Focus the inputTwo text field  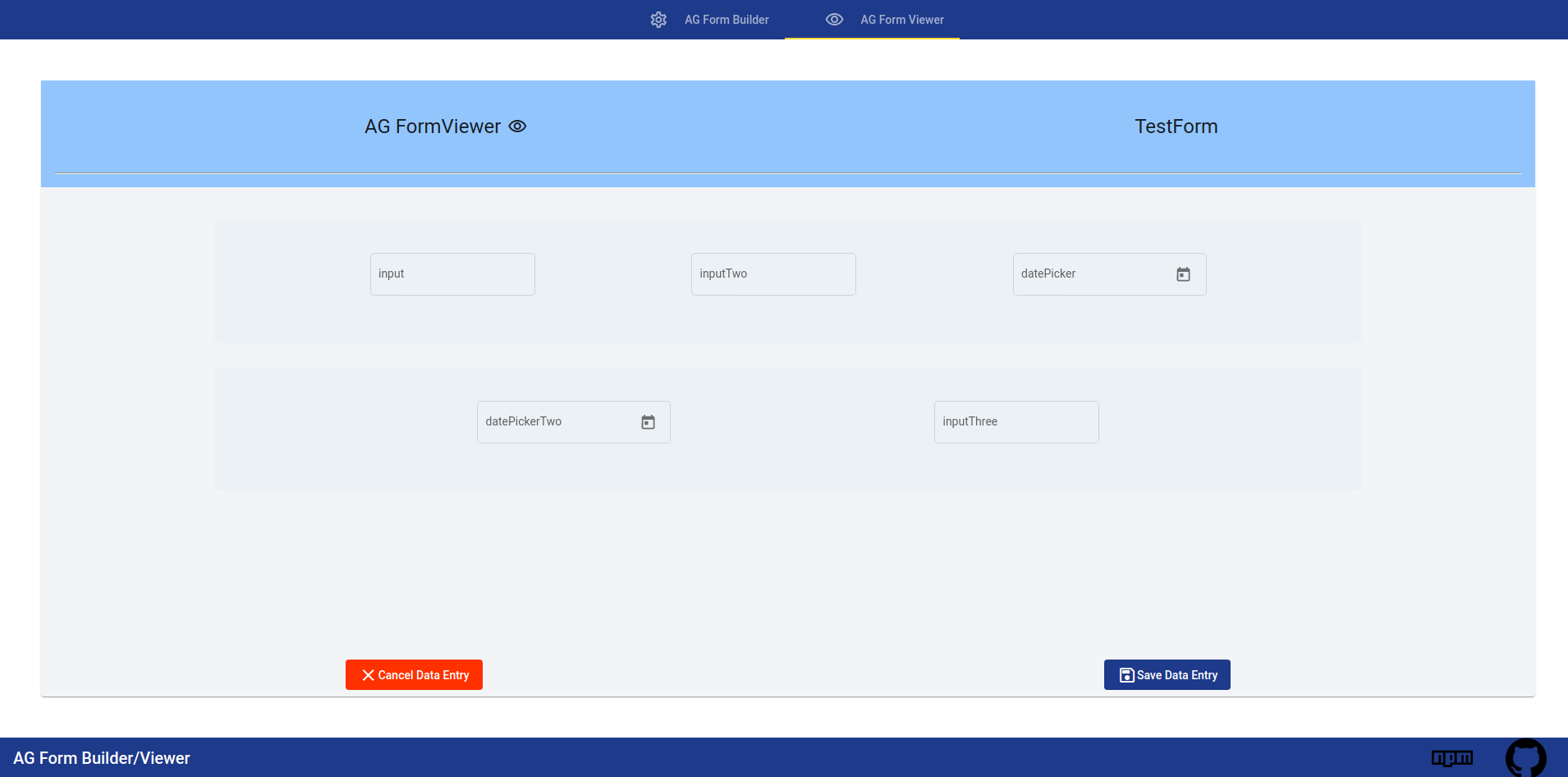[773, 274]
